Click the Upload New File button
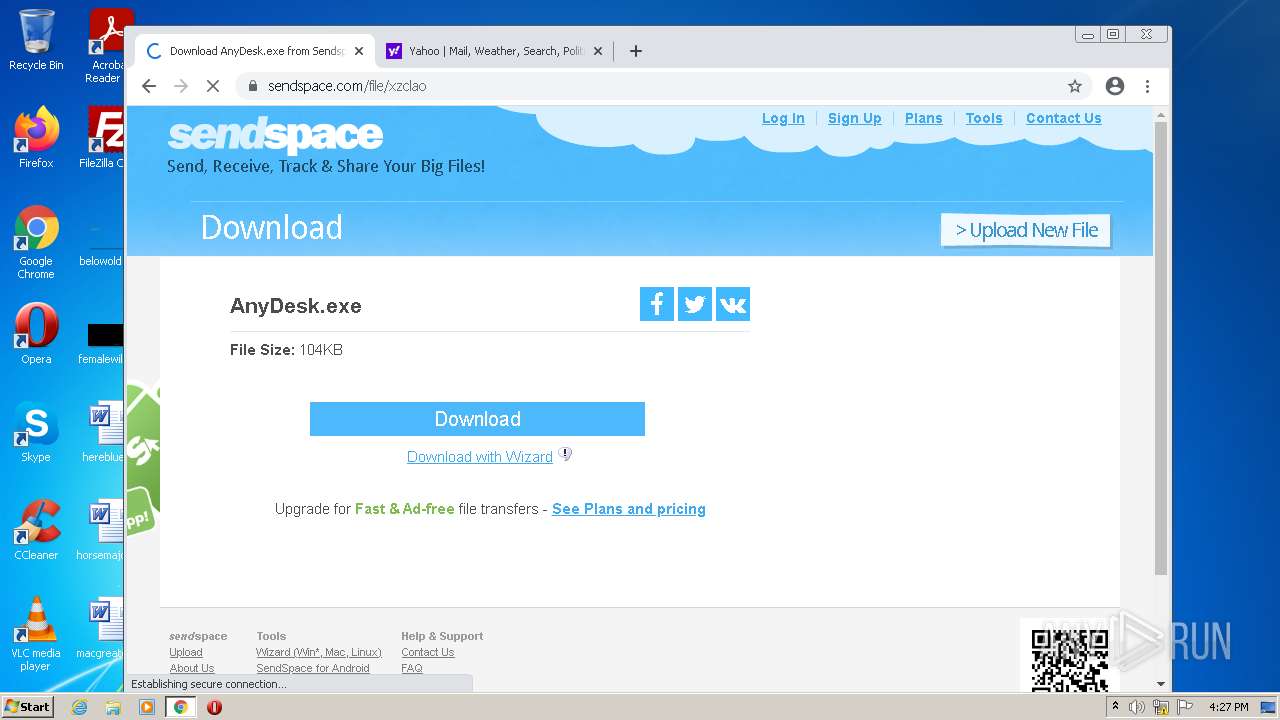This screenshot has height=720, width=1280. click(x=1026, y=230)
